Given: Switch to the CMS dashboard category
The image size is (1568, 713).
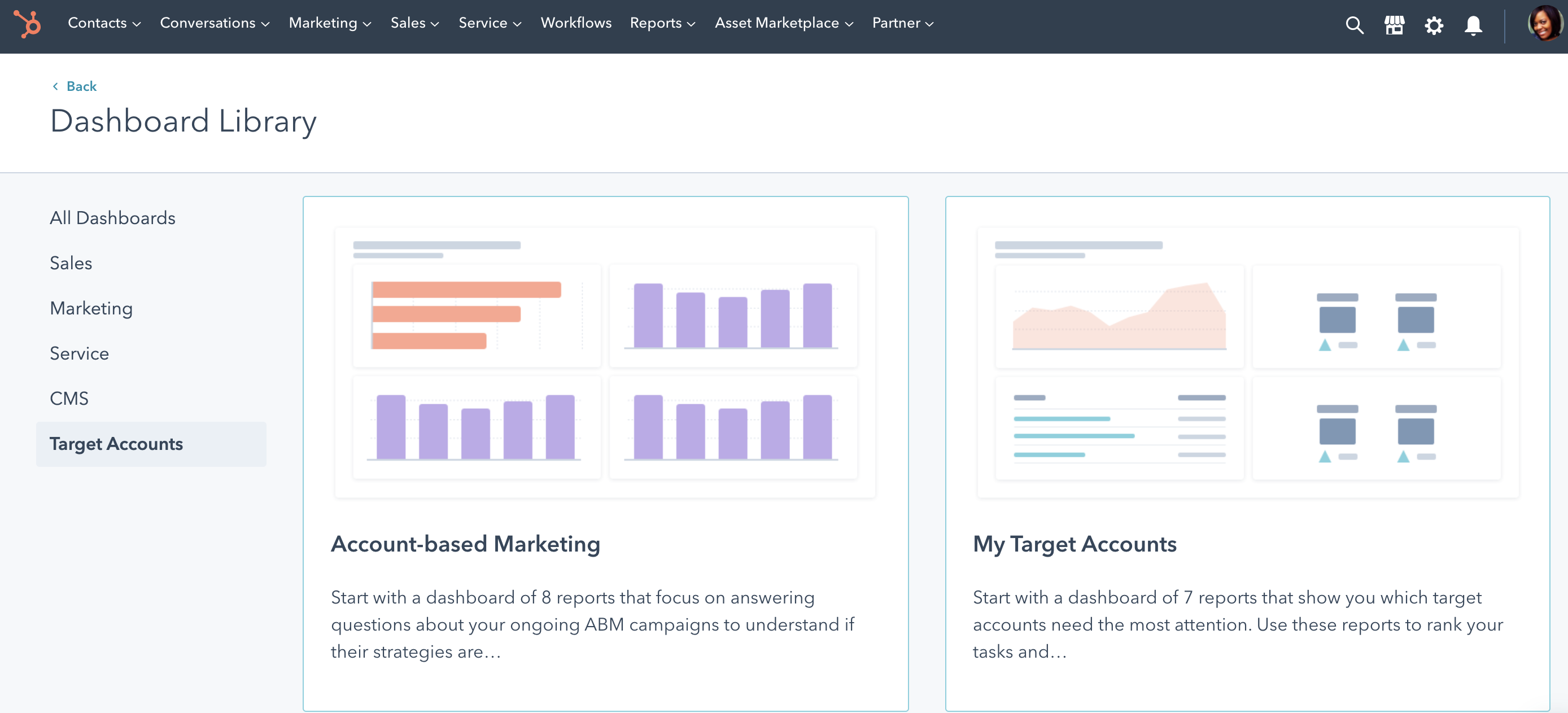Looking at the screenshot, I should [x=69, y=398].
